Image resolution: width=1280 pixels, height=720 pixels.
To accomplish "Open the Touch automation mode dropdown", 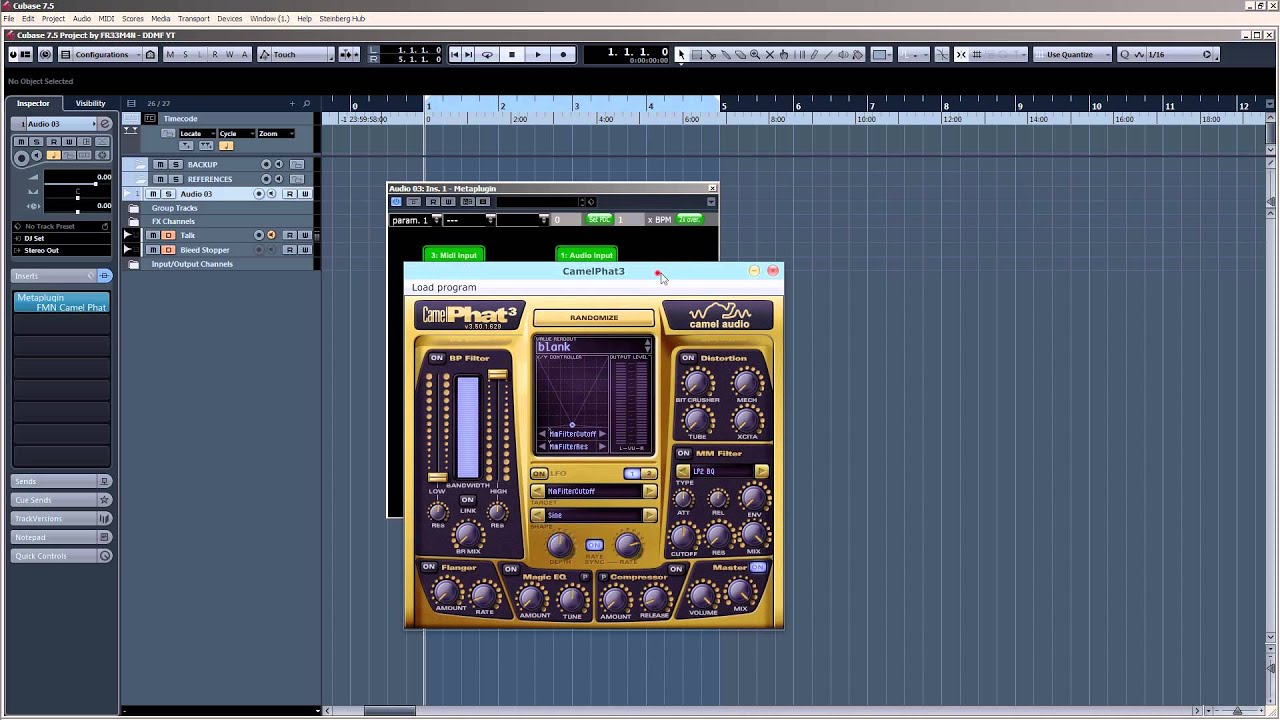I will point(300,55).
